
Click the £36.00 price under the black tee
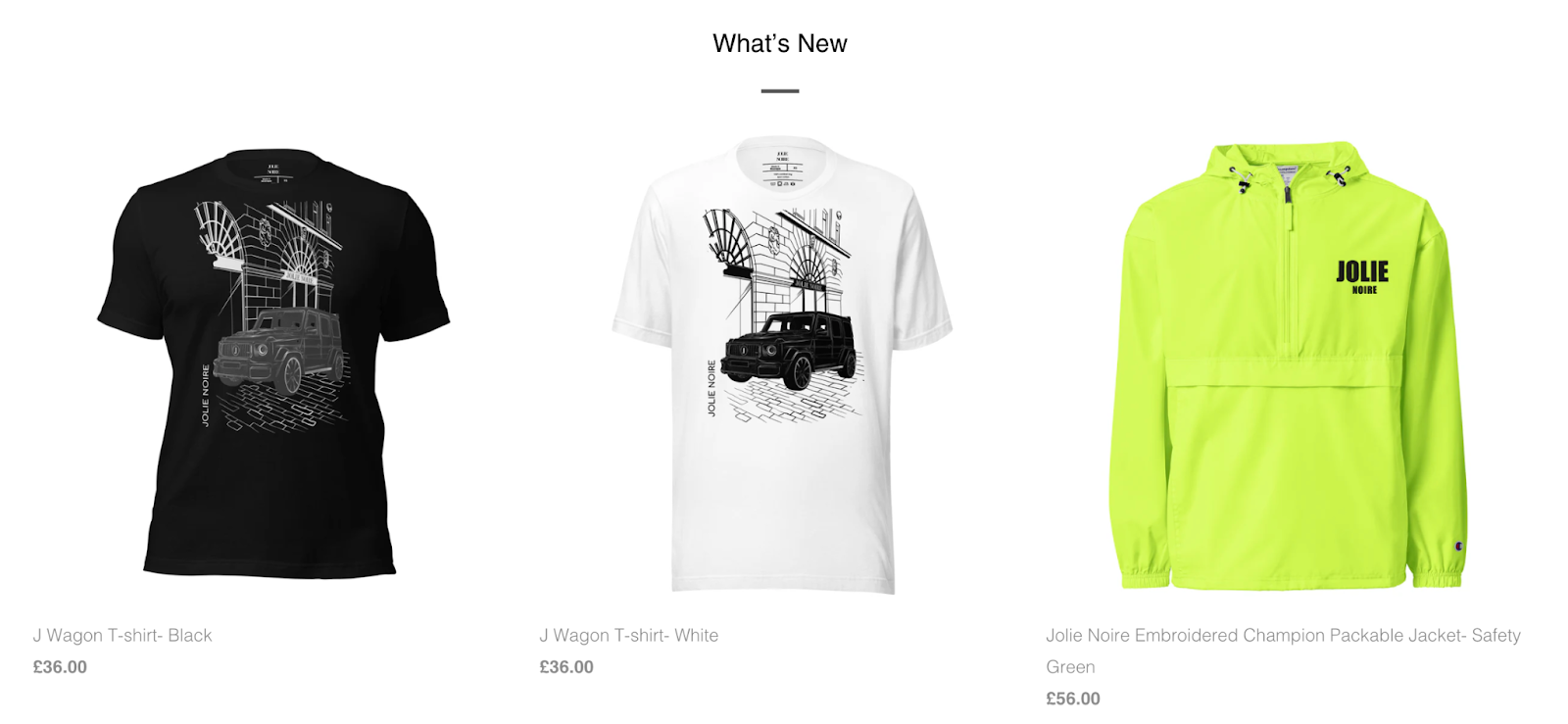(x=60, y=667)
